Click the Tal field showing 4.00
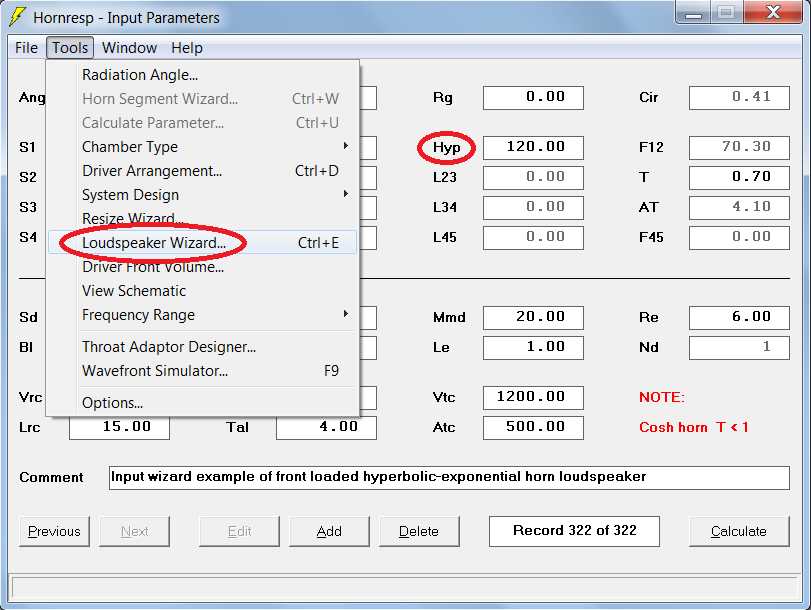The height and width of the screenshot is (610, 811). (x=326, y=428)
